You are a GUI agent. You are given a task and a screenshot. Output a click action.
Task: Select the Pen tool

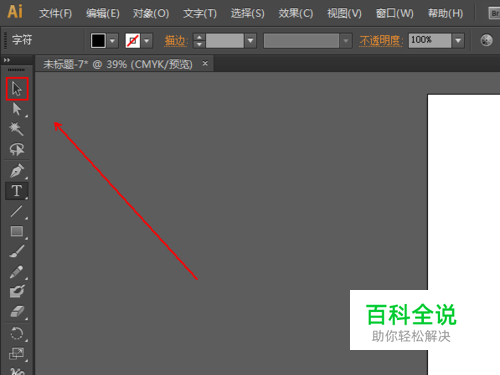click(x=17, y=171)
